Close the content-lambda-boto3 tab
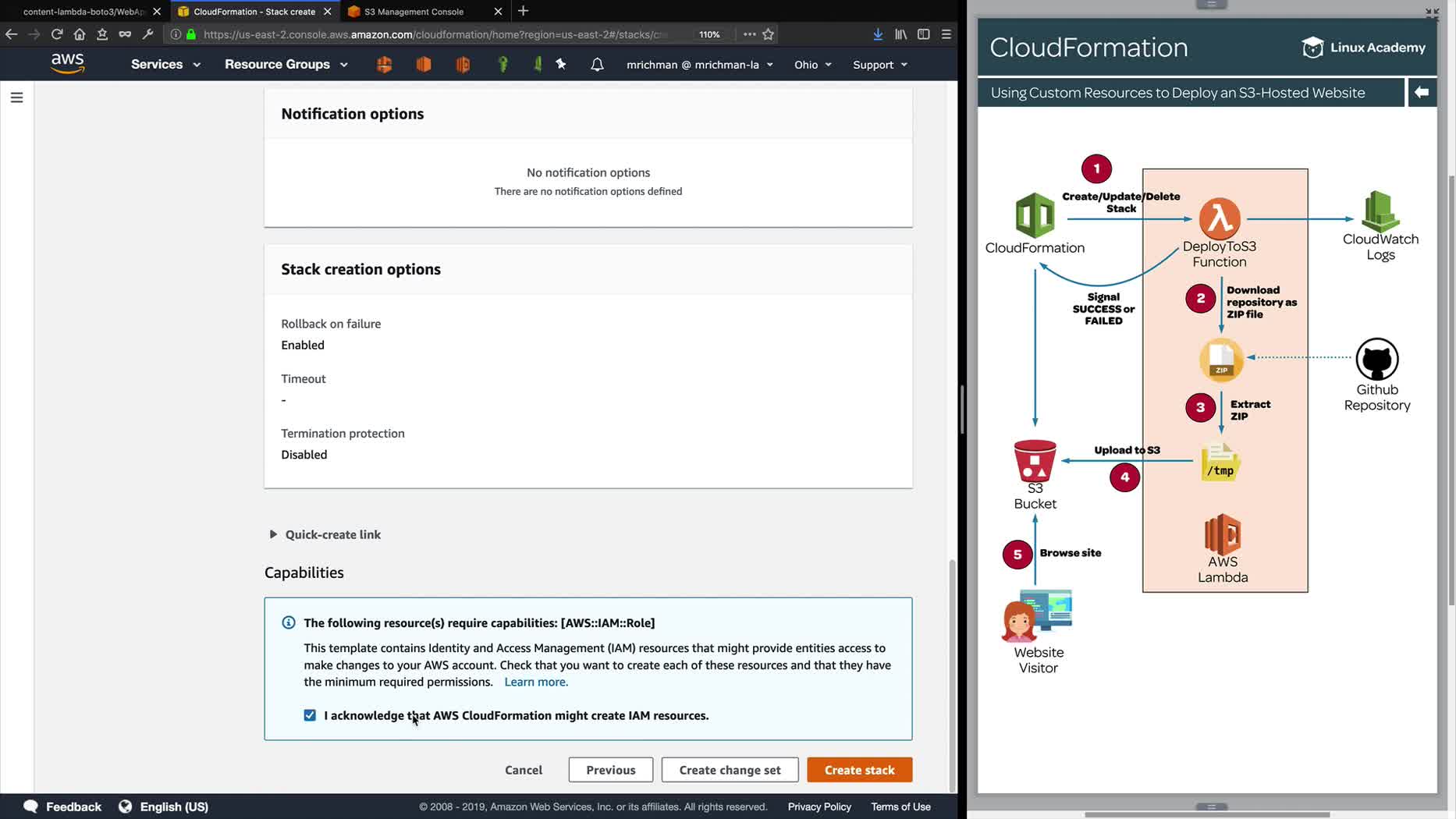Image resolution: width=1456 pixels, height=819 pixels. [x=157, y=12]
